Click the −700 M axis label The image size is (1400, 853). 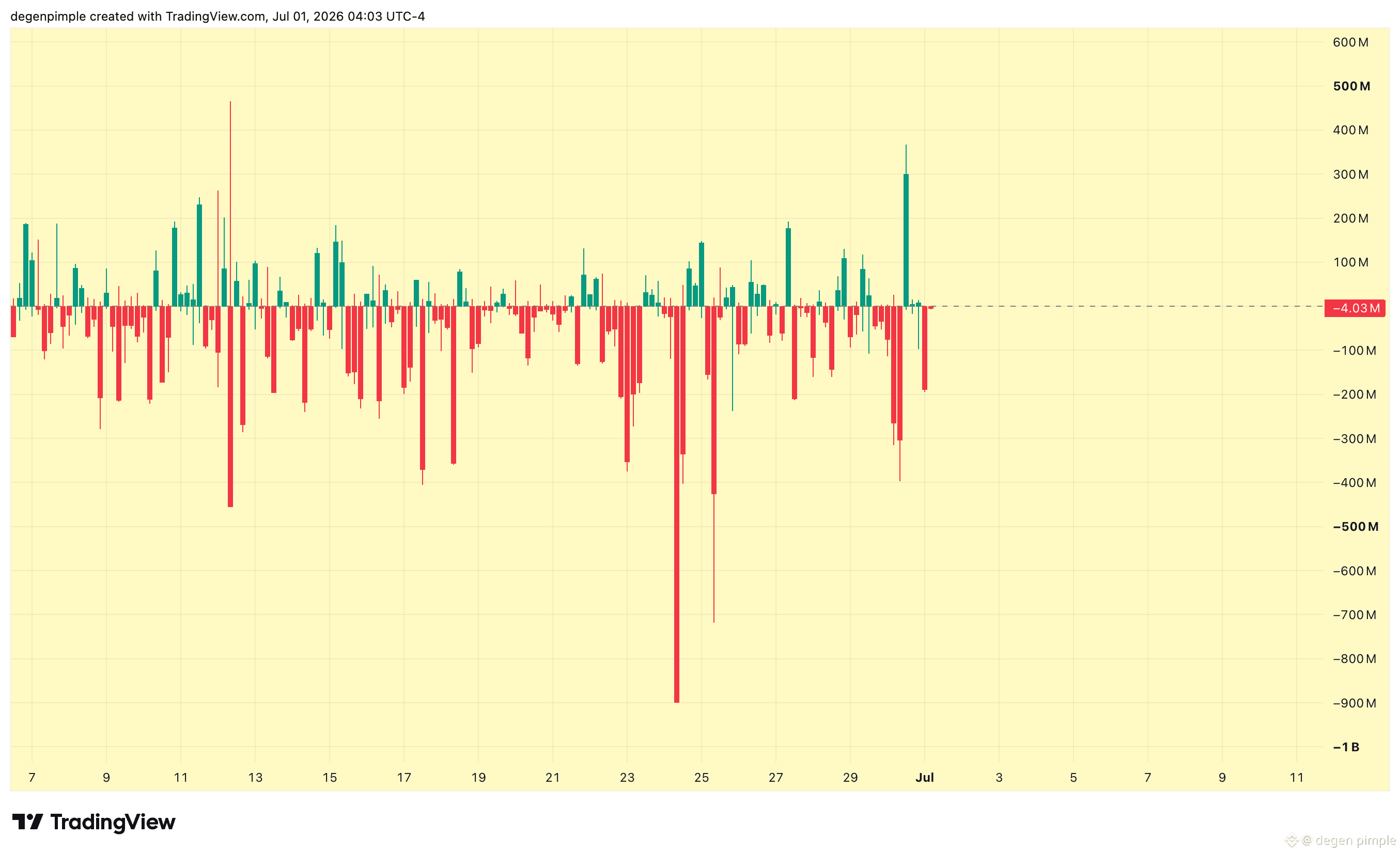pos(1355,614)
